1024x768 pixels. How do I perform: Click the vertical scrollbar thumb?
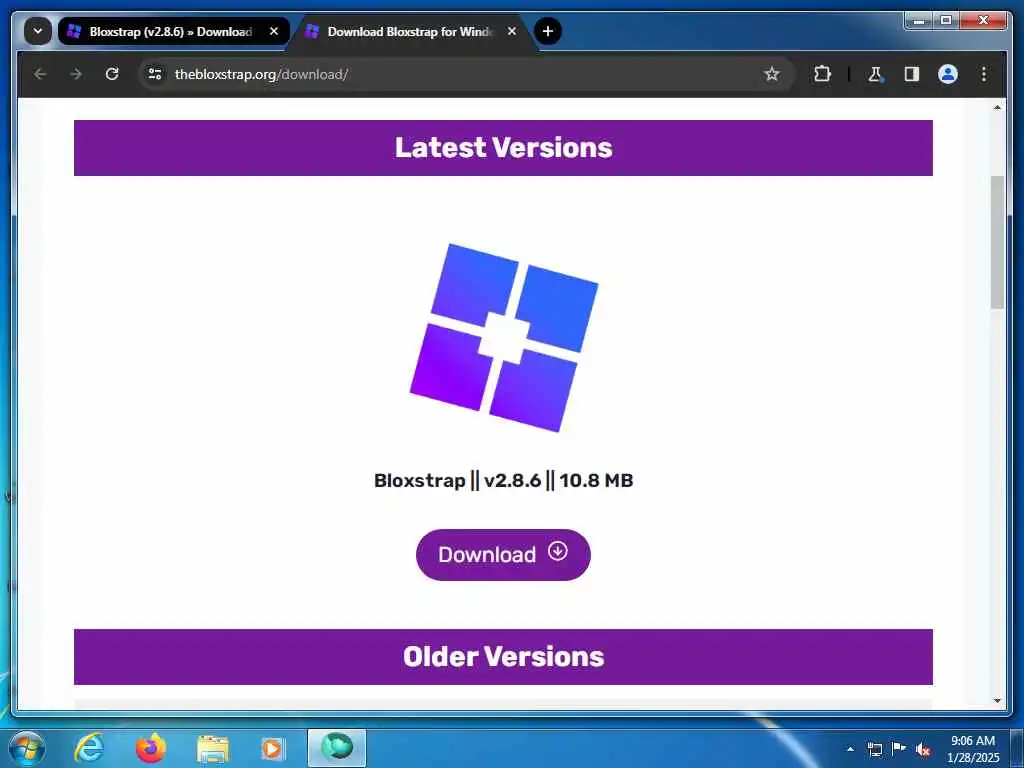997,242
